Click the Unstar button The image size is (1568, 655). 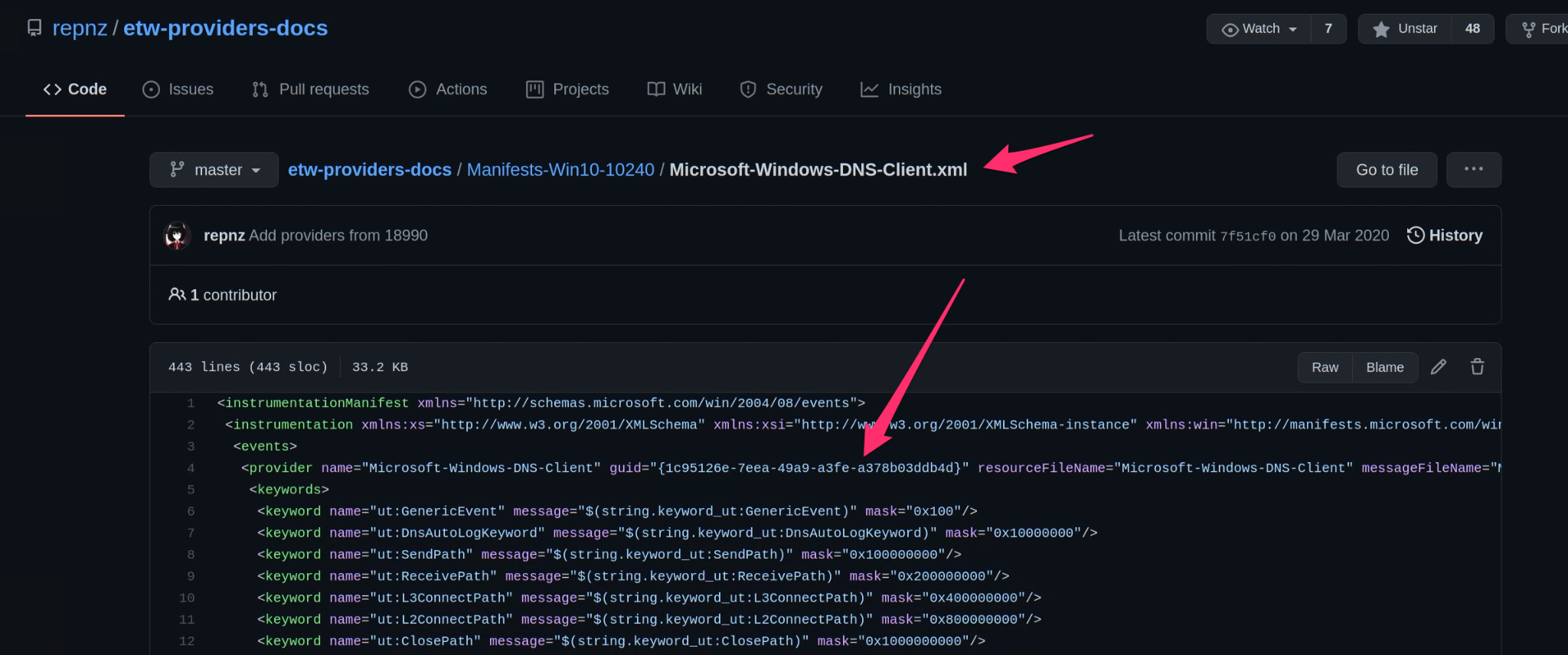click(1405, 29)
